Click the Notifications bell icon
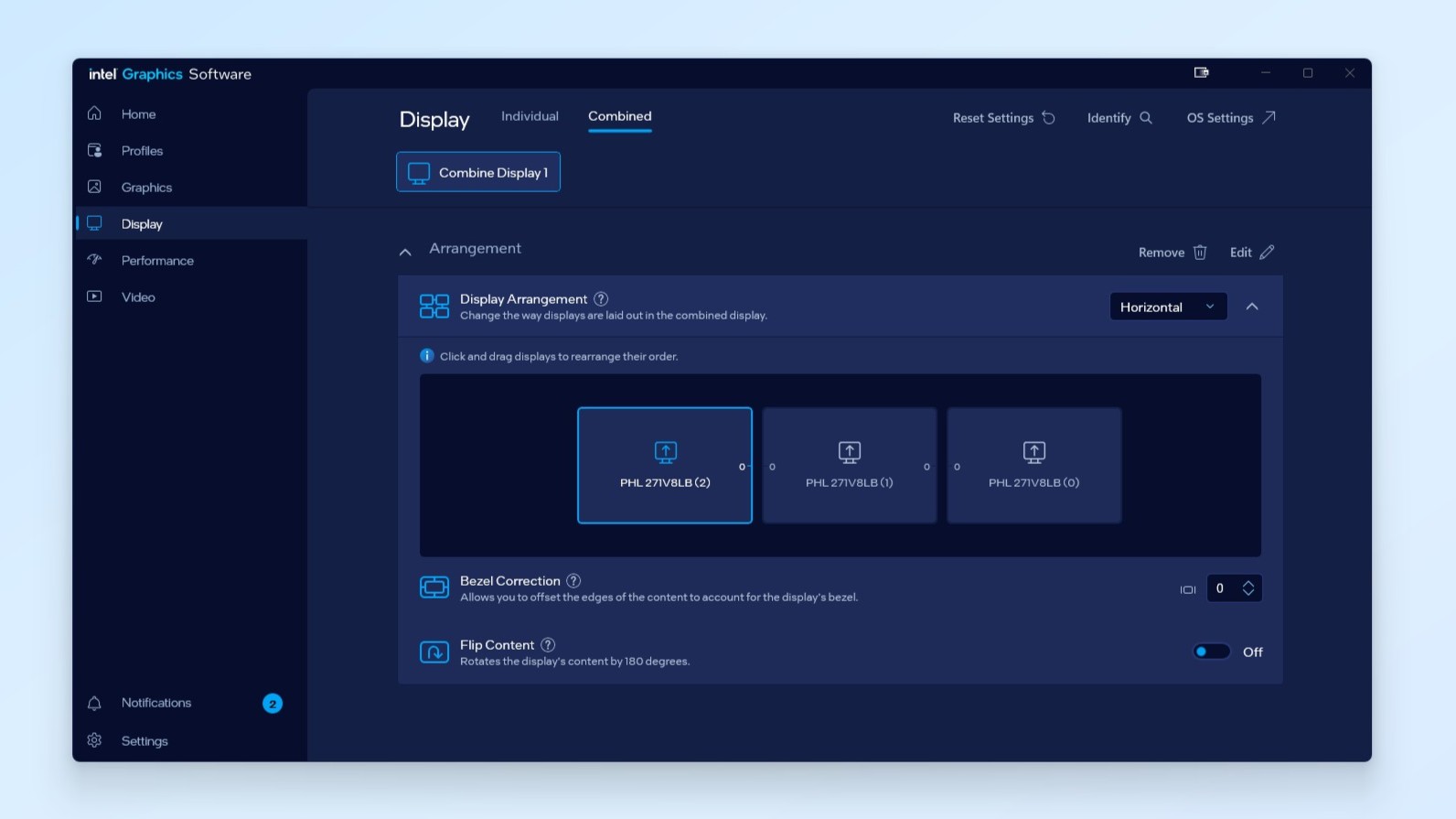The image size is (1456, 819). [94, 703]
